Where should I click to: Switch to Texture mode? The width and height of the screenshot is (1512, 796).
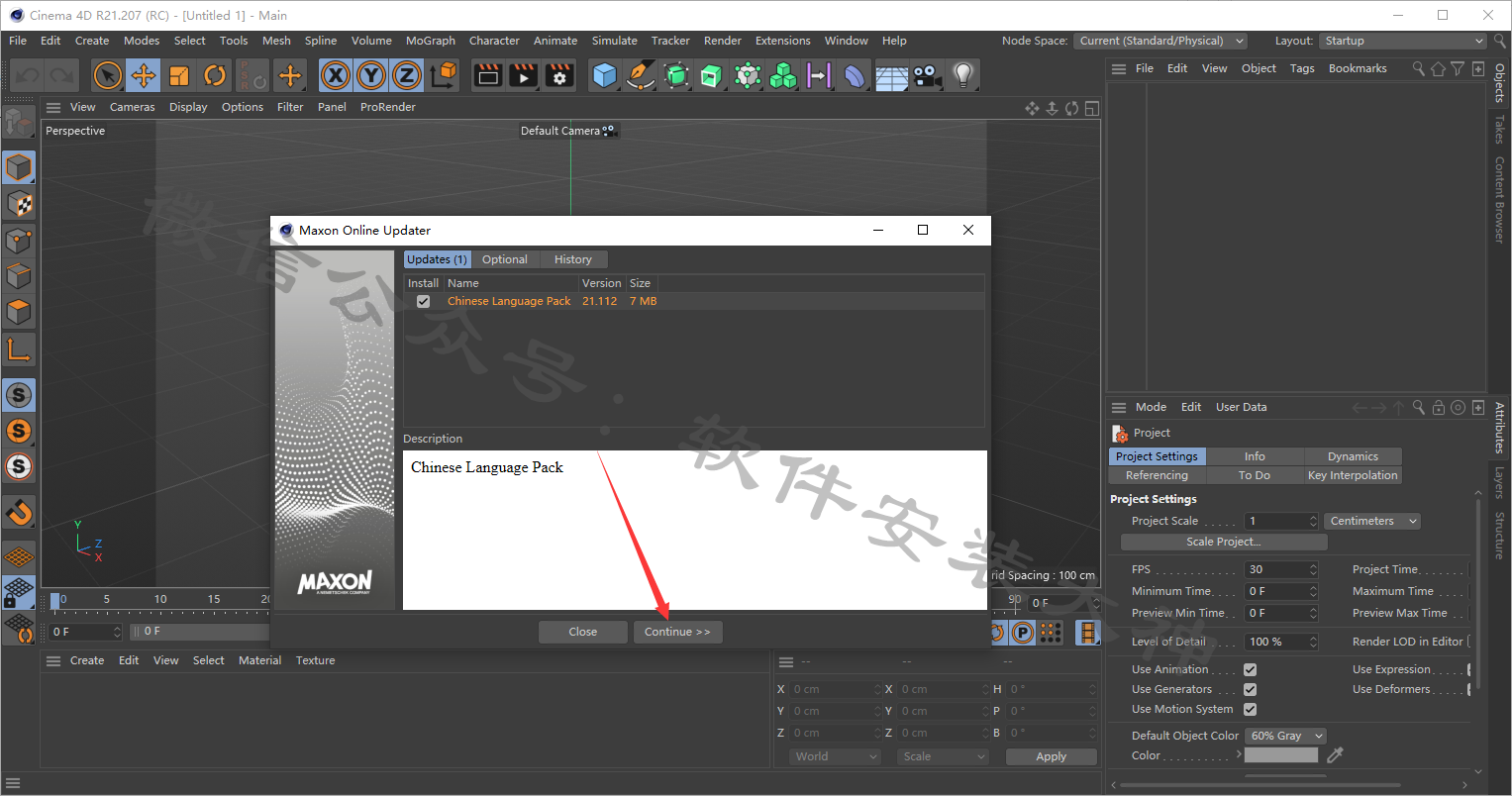coord(19,204)
